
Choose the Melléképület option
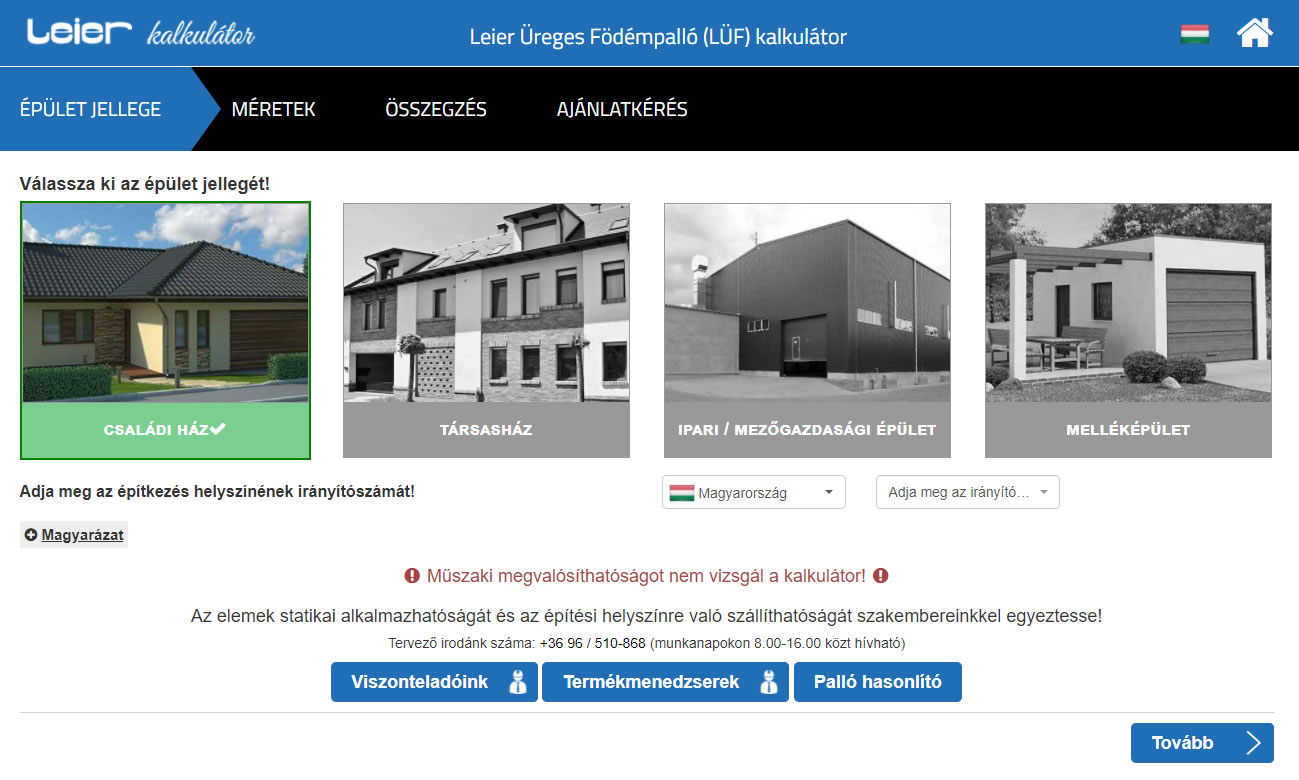click(1128, 331)
